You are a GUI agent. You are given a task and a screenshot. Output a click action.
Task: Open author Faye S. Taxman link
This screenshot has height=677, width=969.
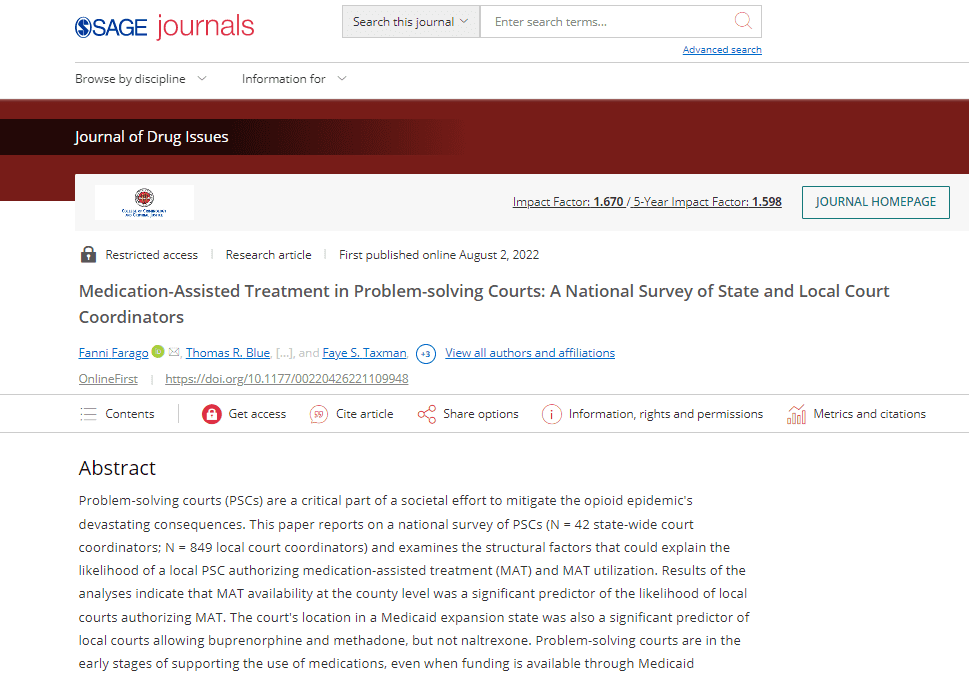[x=365, y=352]
